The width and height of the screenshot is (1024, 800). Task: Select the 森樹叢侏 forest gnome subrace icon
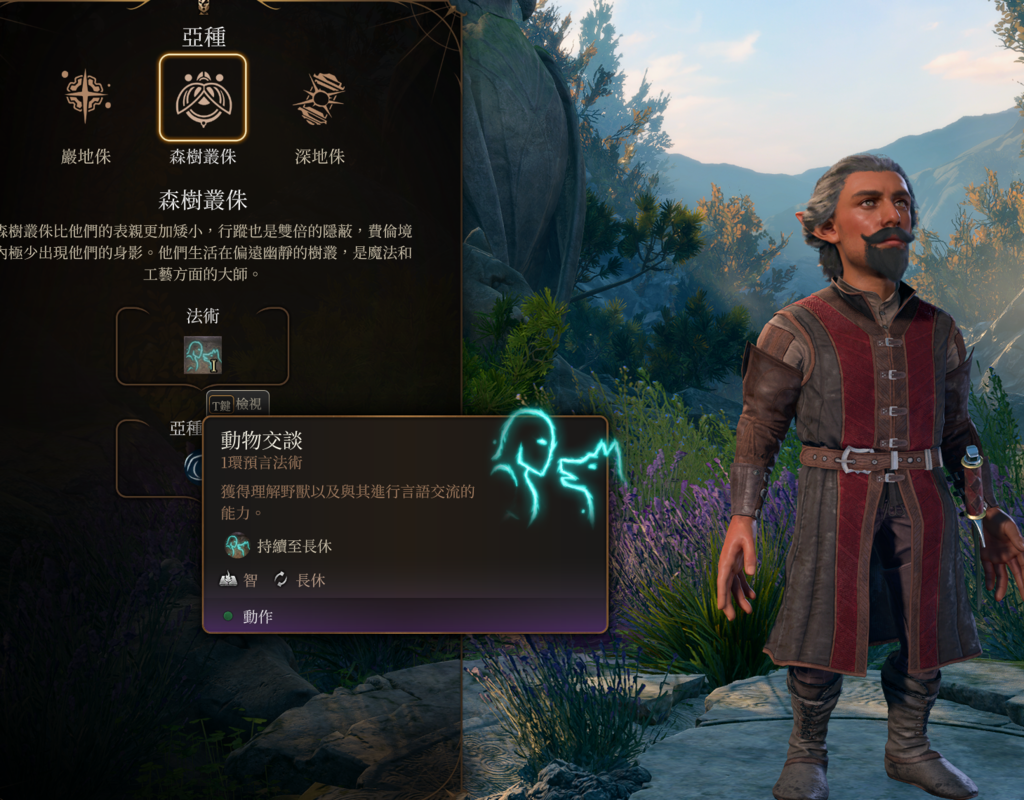coord(202,97)
